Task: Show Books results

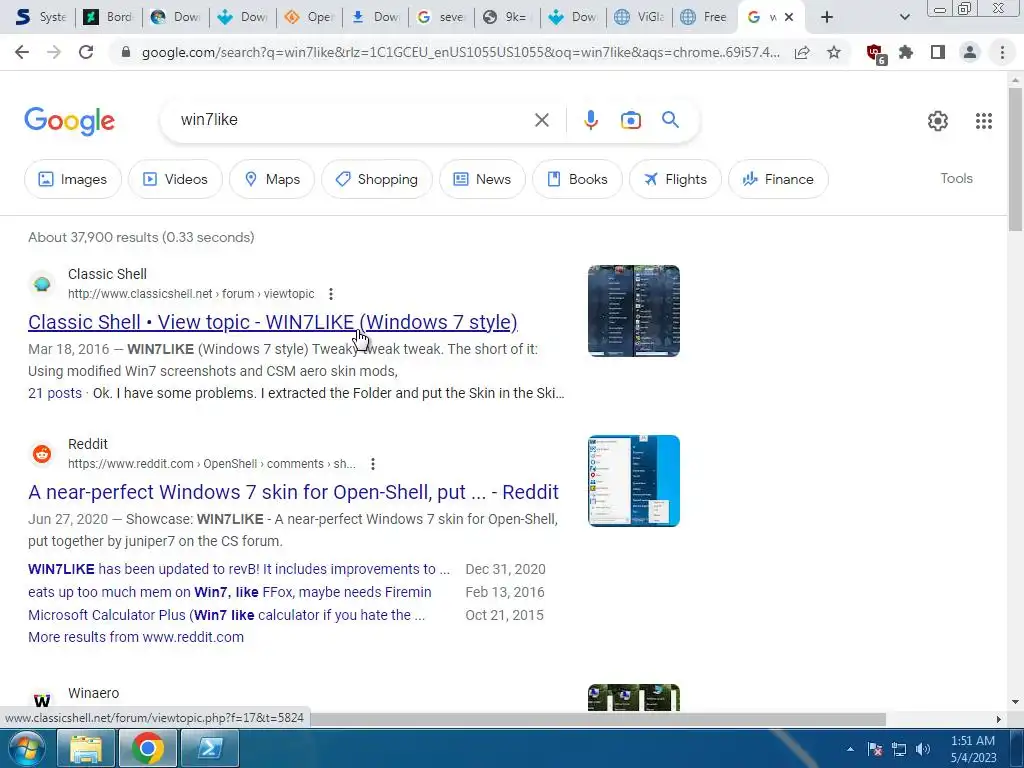Action: 577,179
